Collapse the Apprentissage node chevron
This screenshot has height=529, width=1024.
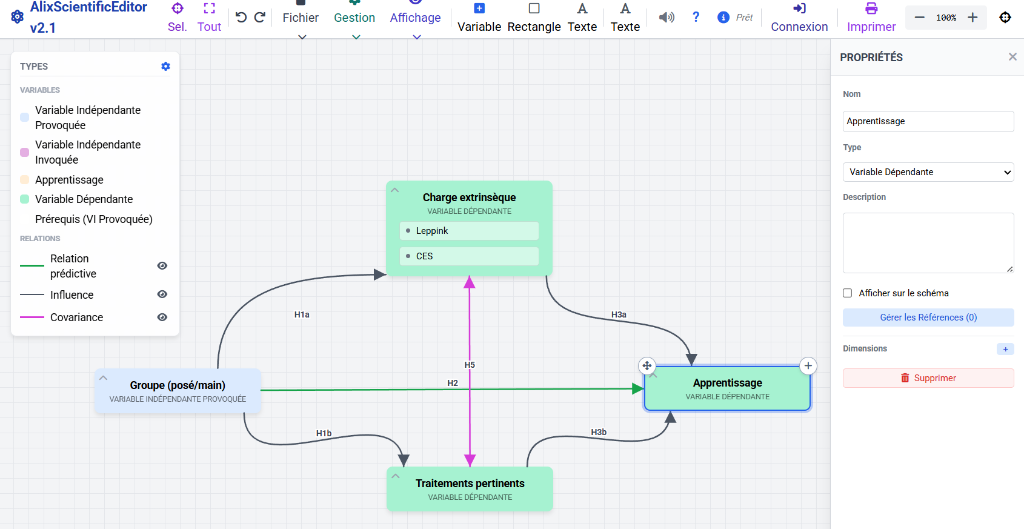pos(652,375)
